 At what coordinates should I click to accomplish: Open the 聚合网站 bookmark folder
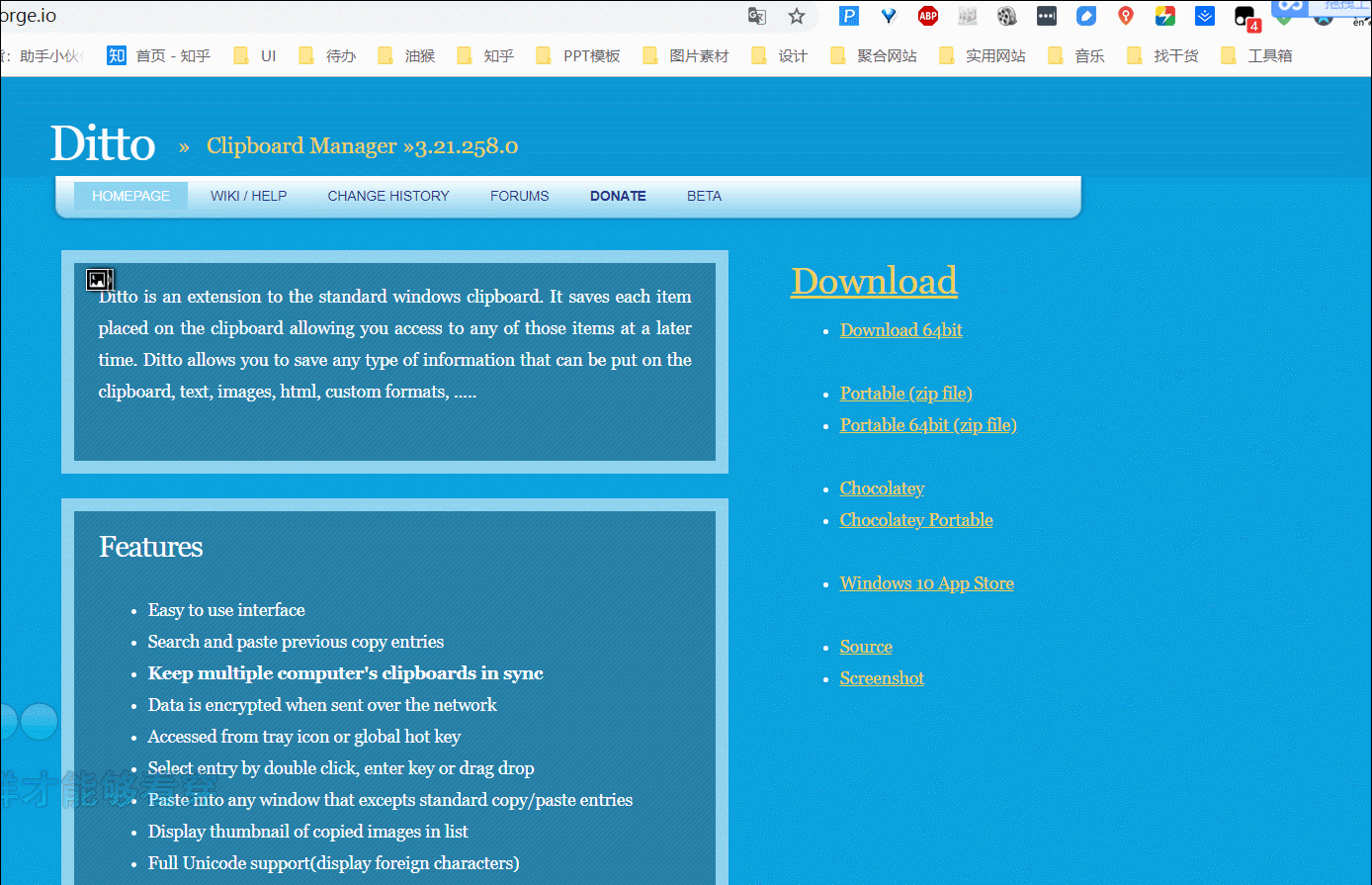click(874, 55)
